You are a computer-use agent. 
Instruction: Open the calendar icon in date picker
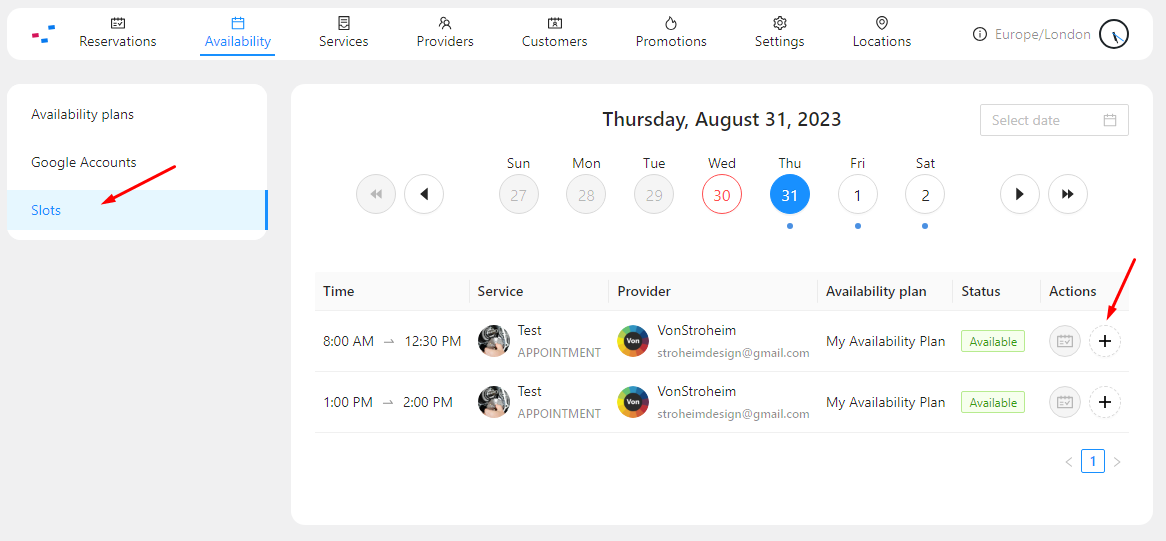point(1110,120)
